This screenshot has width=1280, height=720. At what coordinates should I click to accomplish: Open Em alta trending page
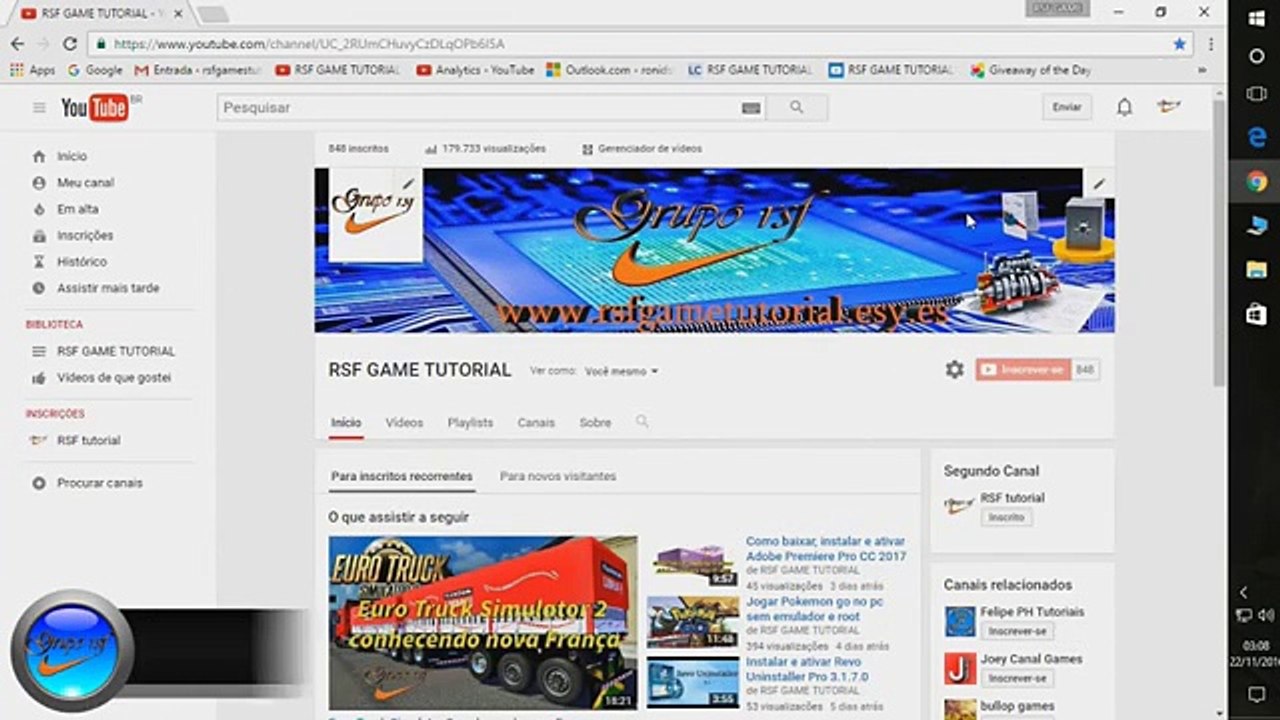click(77, 209)
